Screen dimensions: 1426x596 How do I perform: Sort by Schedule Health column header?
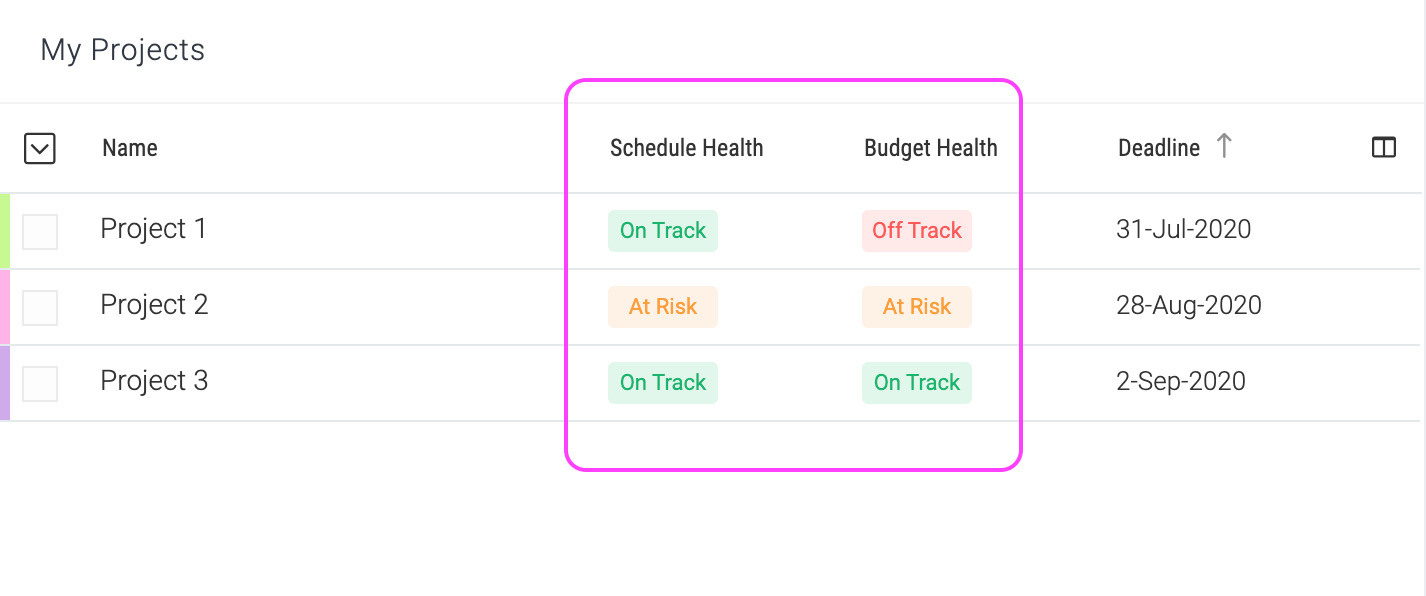687,148
